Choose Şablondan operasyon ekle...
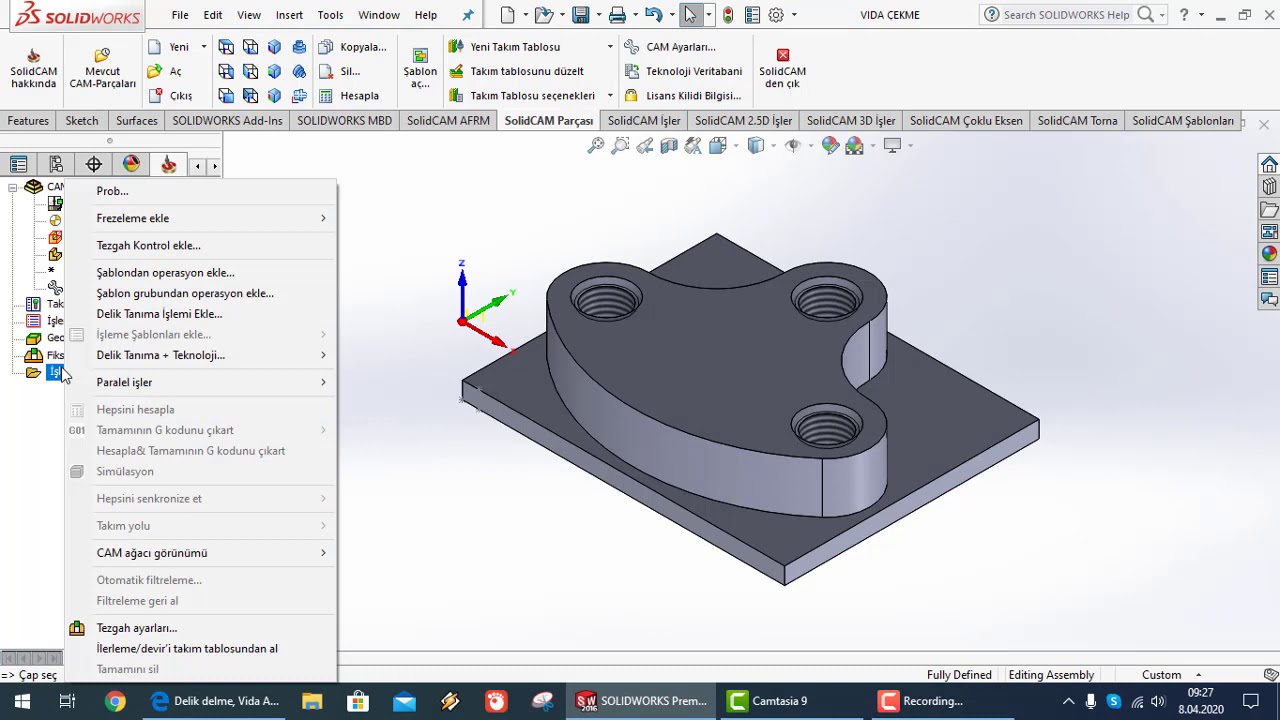 tap(201, 273)
